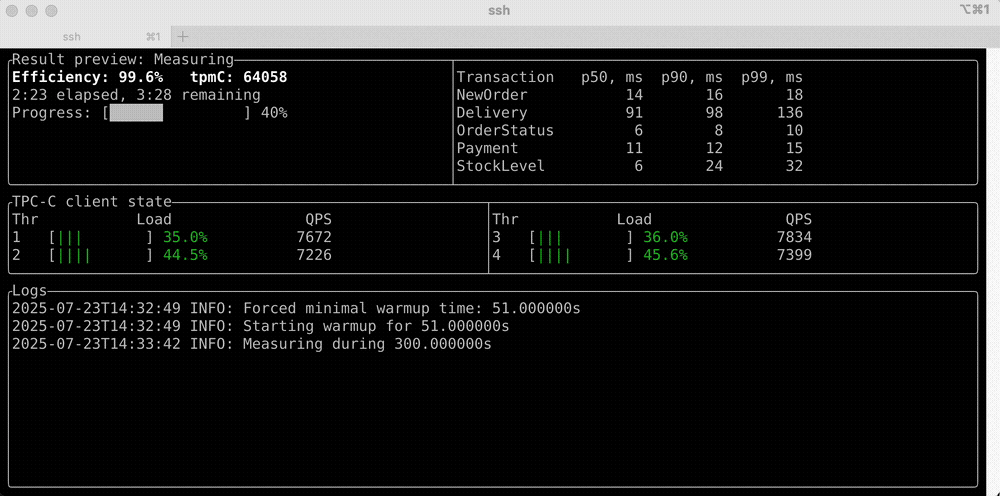Click thread 1 load bar
The width and height of the screenshot is (1000, 496).
pos(101,238)
